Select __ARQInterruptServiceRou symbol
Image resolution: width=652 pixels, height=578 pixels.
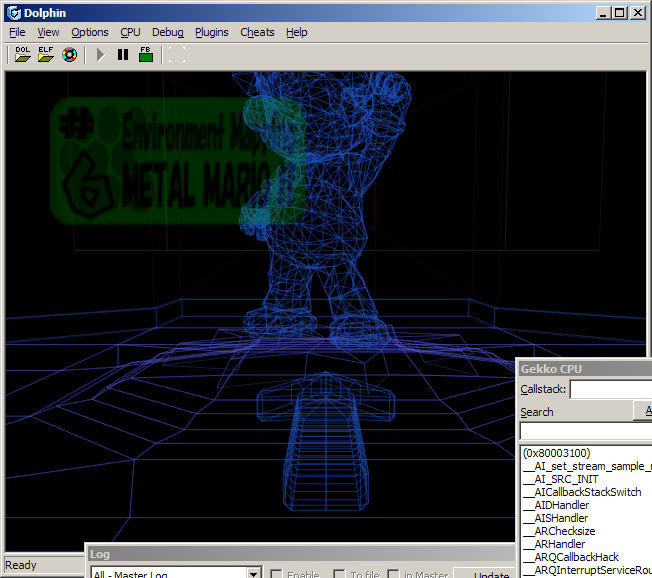point(587,570)
